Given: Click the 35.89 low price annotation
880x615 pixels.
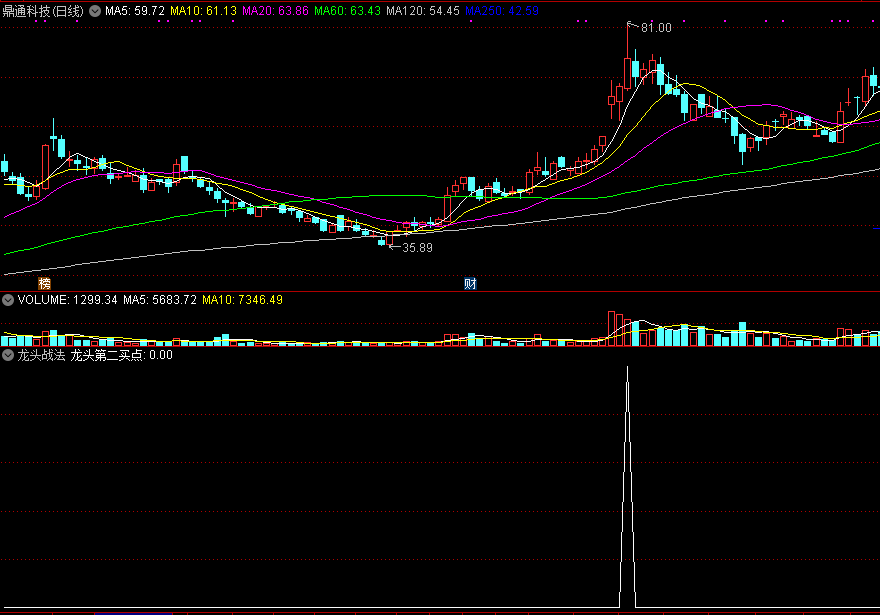Looking at the screenshot, I should tap(417, 247).
